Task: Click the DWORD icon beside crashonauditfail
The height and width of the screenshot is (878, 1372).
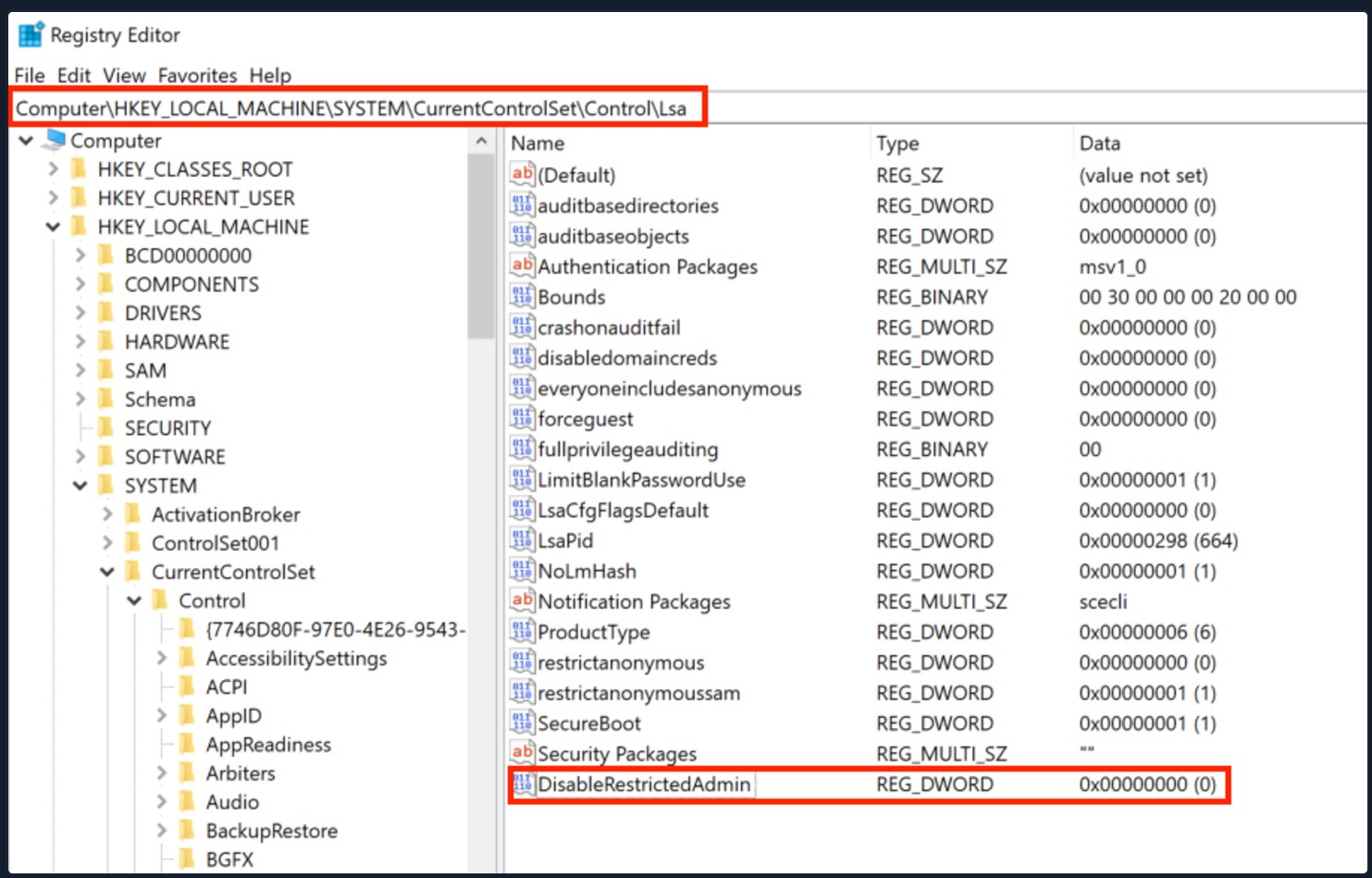Action: (x=522, y=327)
